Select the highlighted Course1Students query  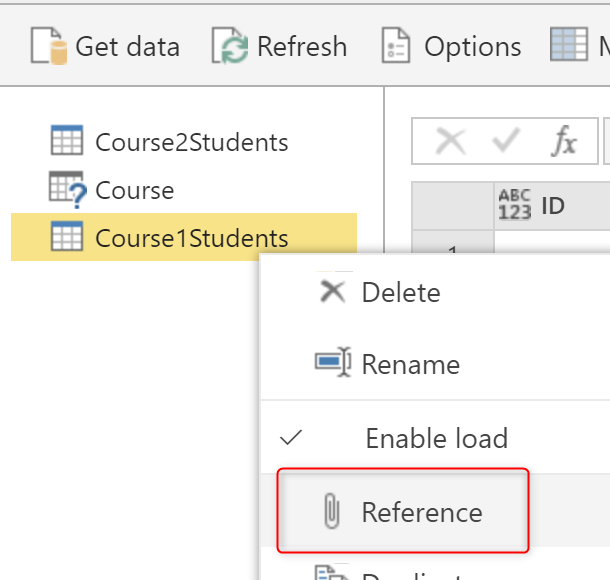[190, 238]
